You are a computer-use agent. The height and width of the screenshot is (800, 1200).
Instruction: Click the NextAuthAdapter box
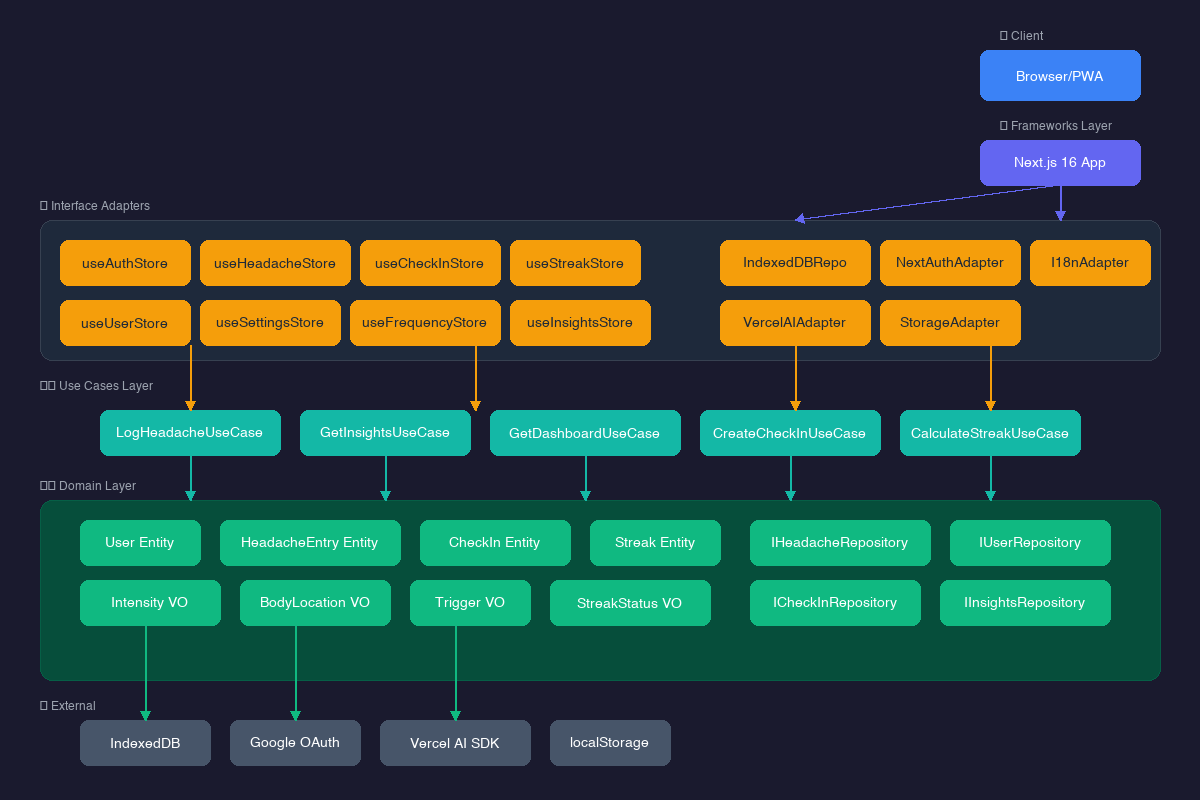tap(950, 263)
